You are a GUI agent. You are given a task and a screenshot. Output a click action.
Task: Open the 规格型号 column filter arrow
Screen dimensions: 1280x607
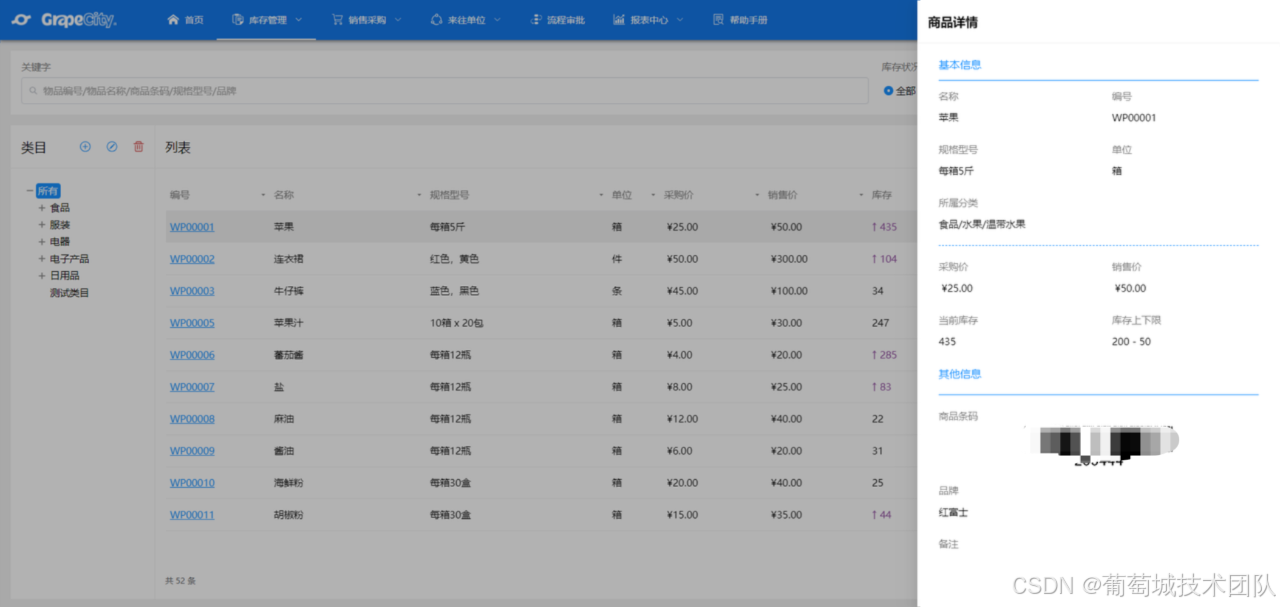(x=601, y=195)
